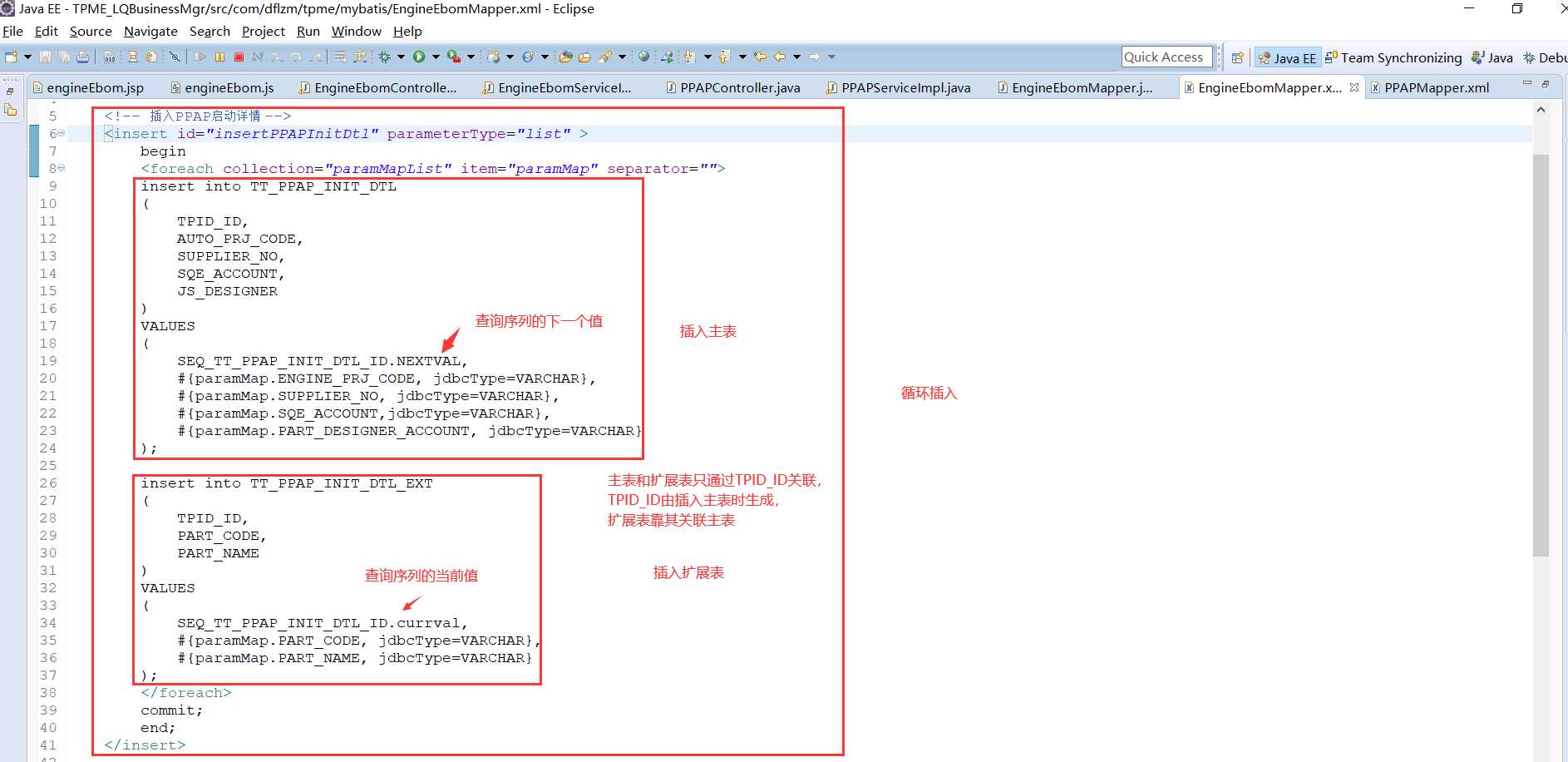Open the Source menu
The height and width of the screenshot is (762, 1568).
click(x=91, y=31)
